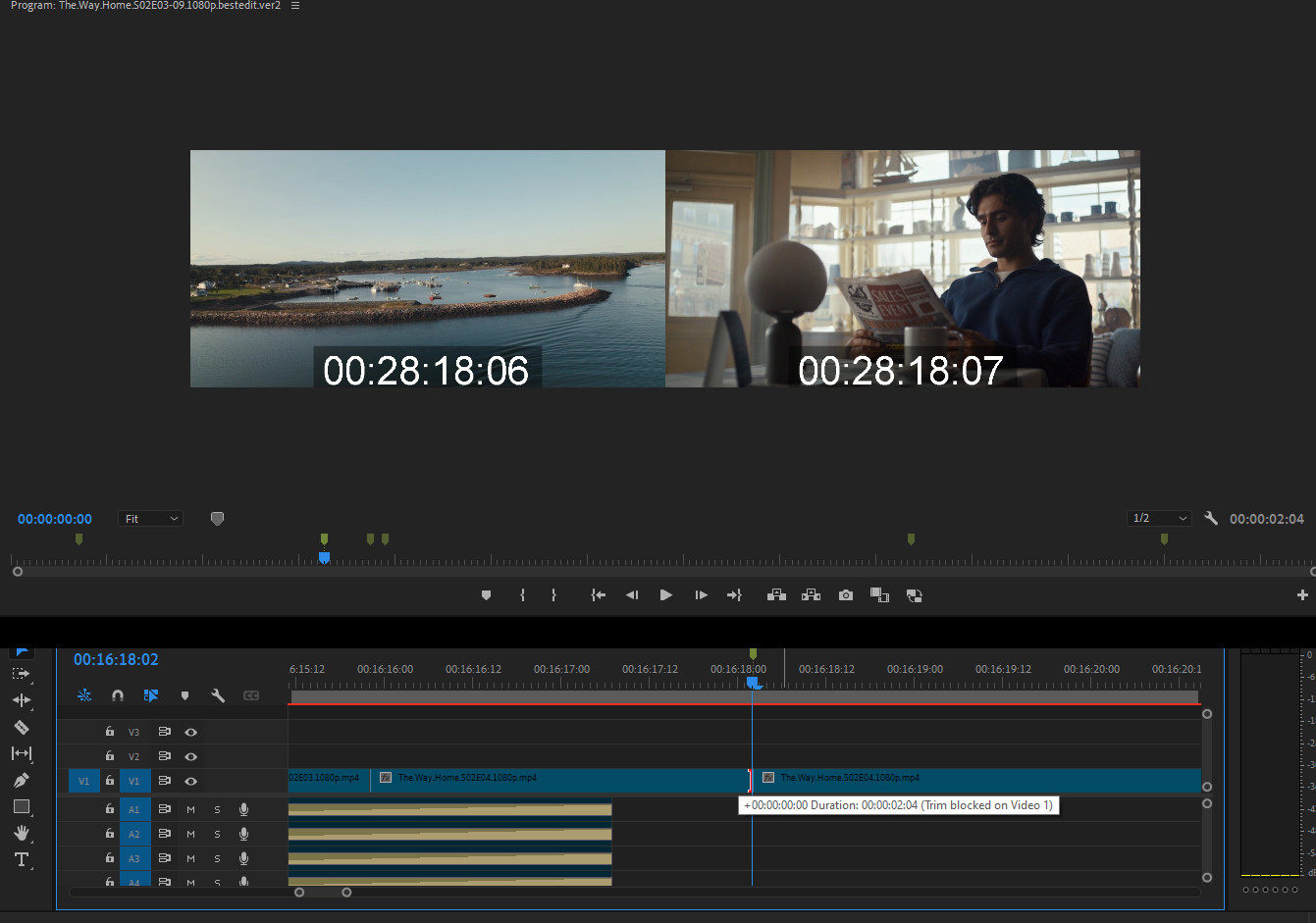Viewport: 1316px width, 923px height.
Task: Click the marker icon beside Fit dropdown
Action: click(217, 519)
